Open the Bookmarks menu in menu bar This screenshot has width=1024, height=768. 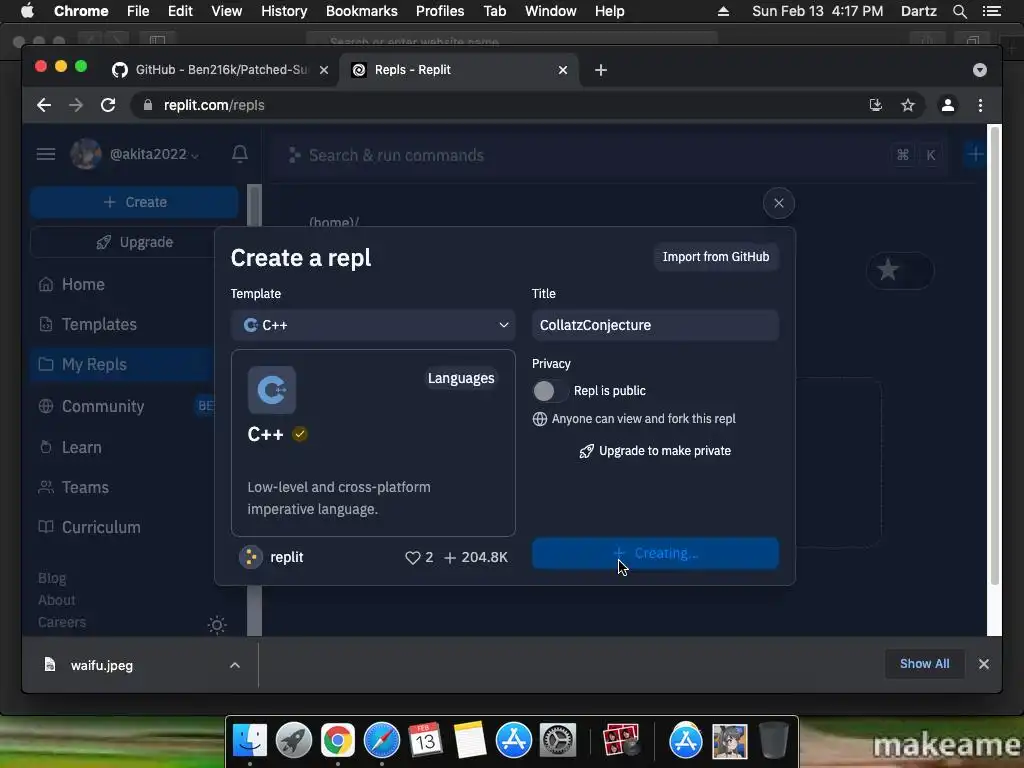pos(361,11)
